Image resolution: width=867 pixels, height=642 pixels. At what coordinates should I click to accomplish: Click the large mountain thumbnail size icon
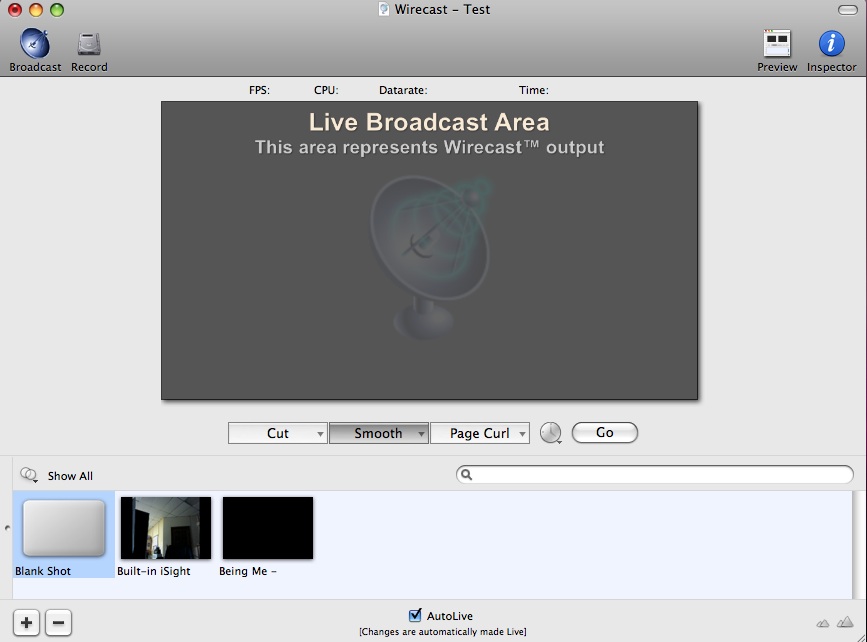coord(845,622)
